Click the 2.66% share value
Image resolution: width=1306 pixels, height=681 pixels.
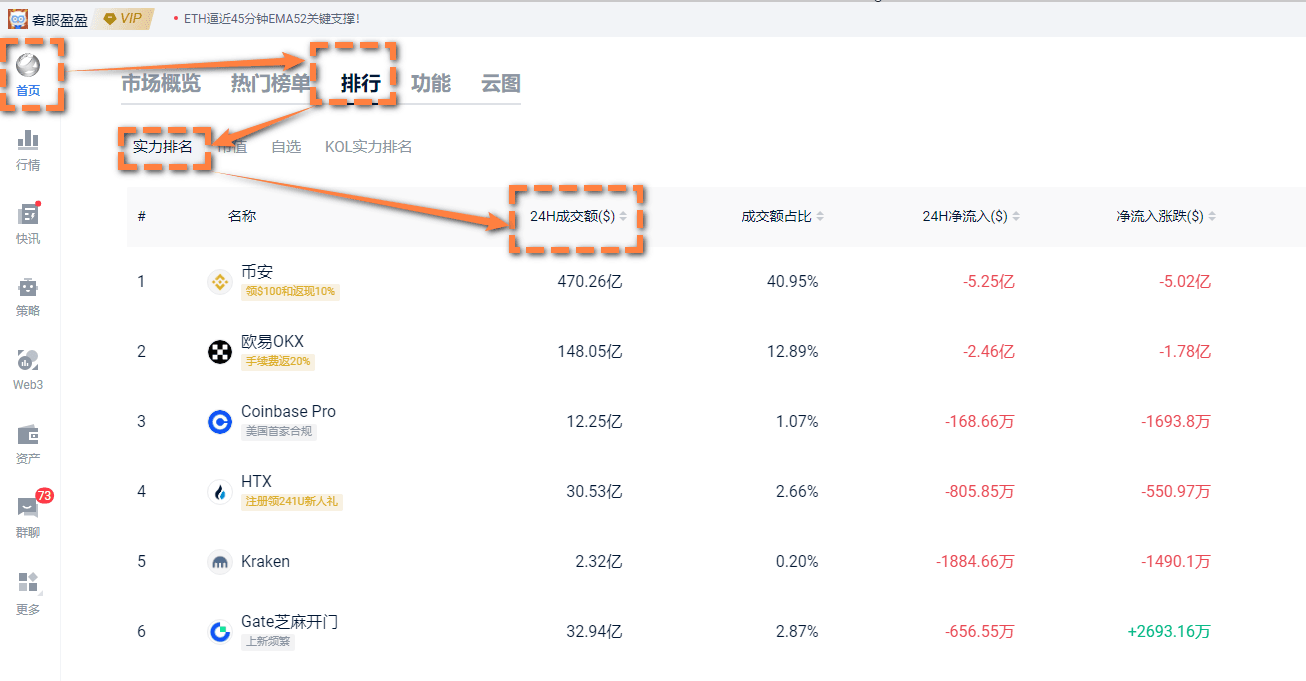797,492
